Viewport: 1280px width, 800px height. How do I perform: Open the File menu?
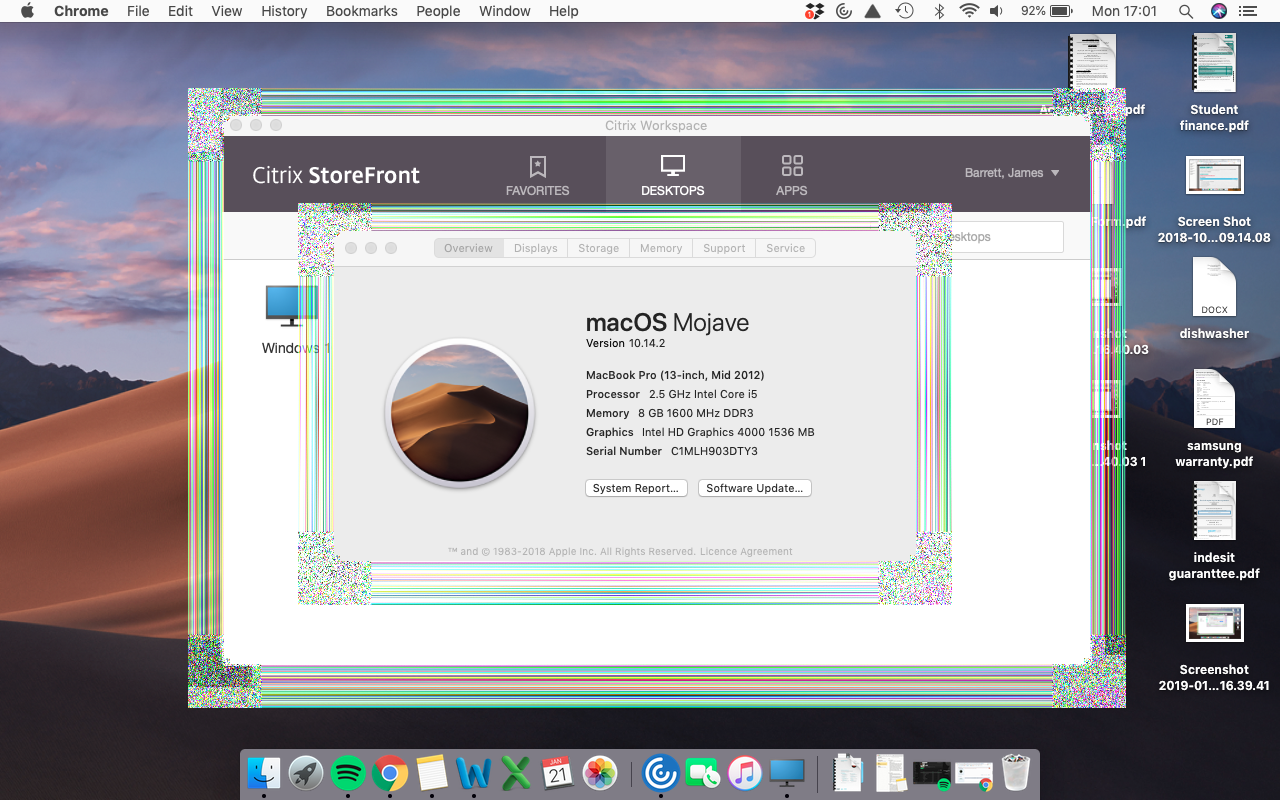[x=138, y=11]
